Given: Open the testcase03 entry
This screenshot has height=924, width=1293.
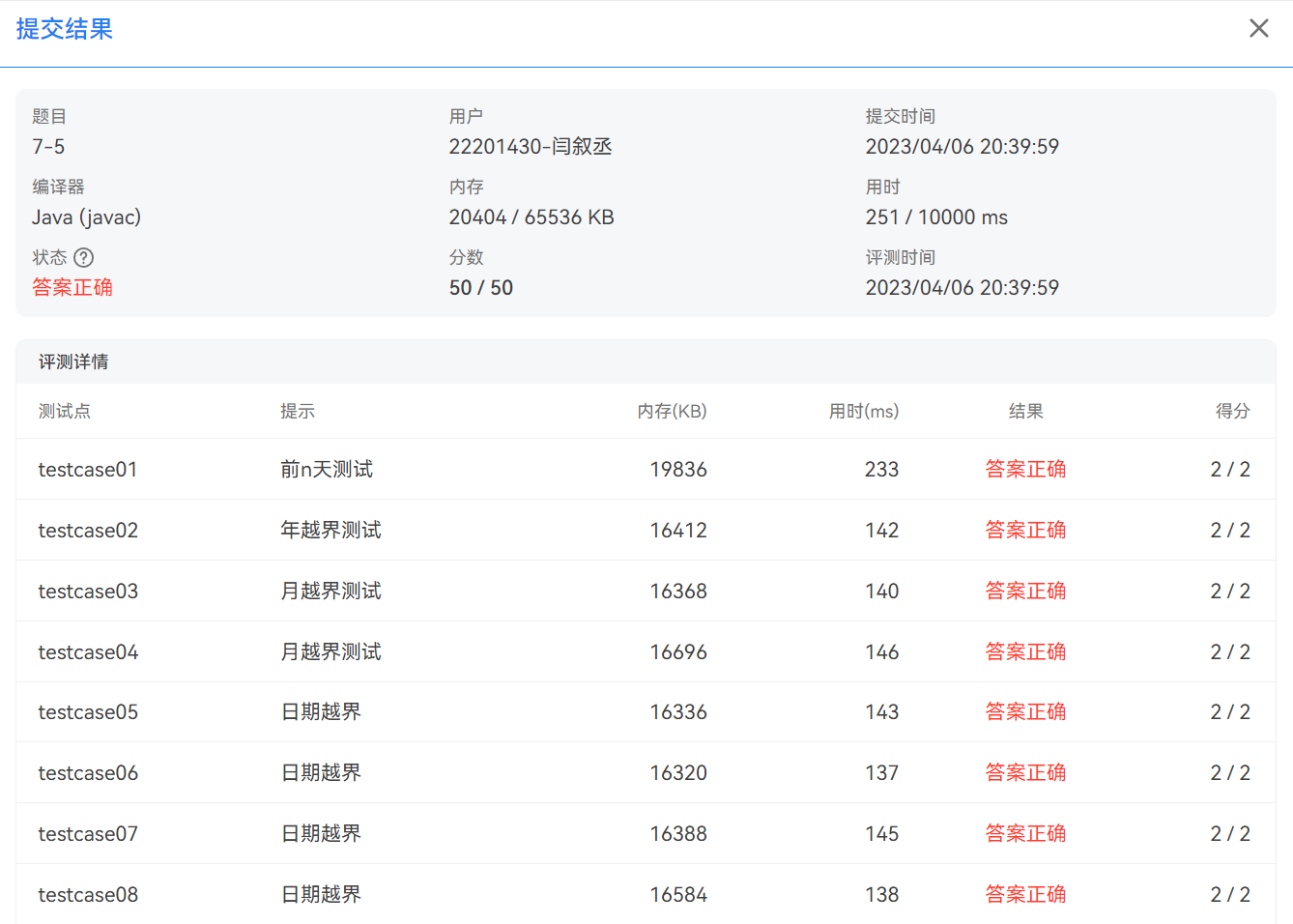Looking at the screenshot, I should click(88, 592).
